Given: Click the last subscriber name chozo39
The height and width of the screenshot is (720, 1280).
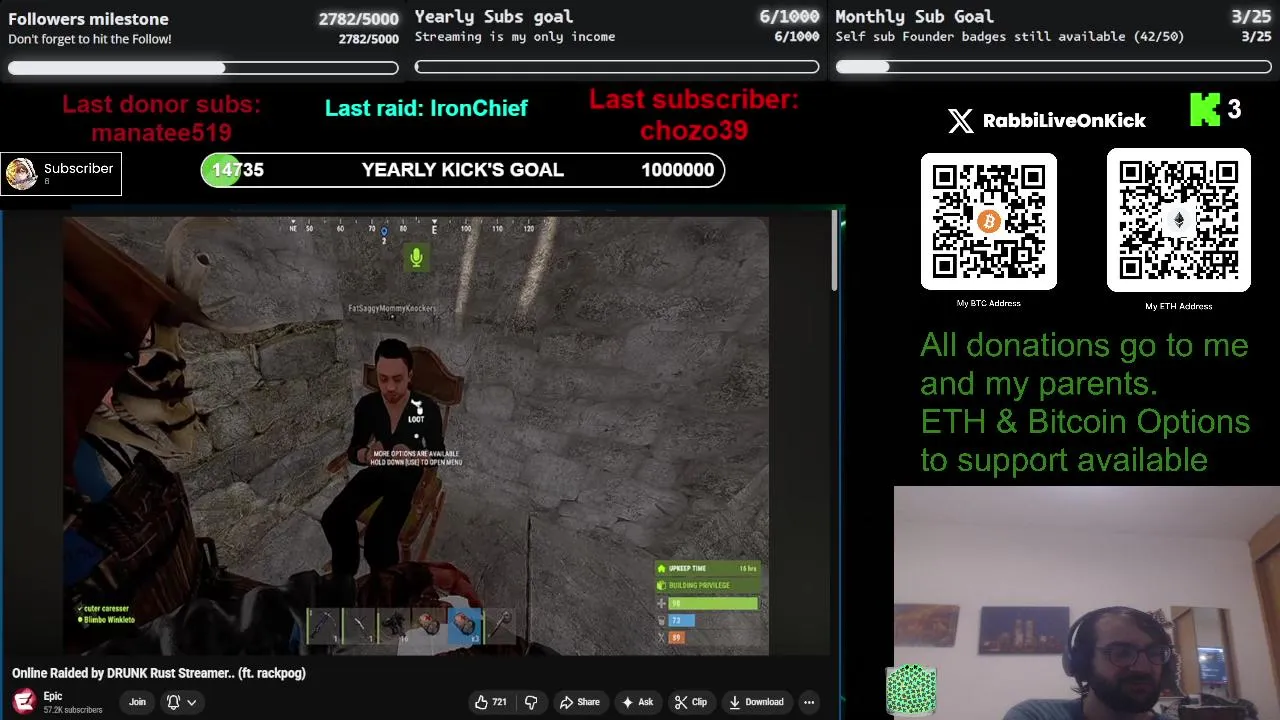Looking at the screenshot, I should coord(694,131).
